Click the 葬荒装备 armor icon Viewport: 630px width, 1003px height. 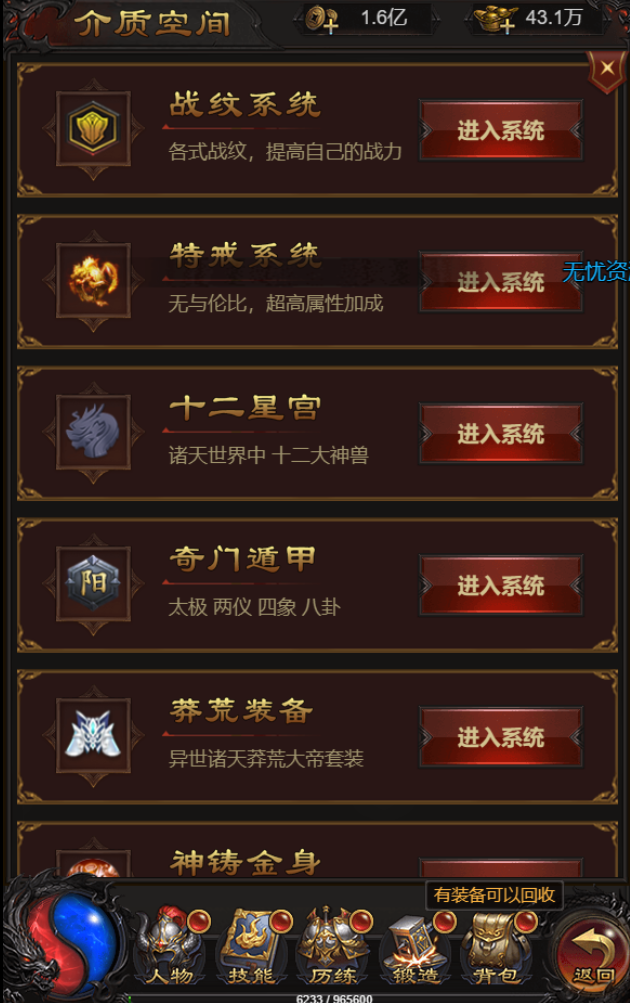93,735
